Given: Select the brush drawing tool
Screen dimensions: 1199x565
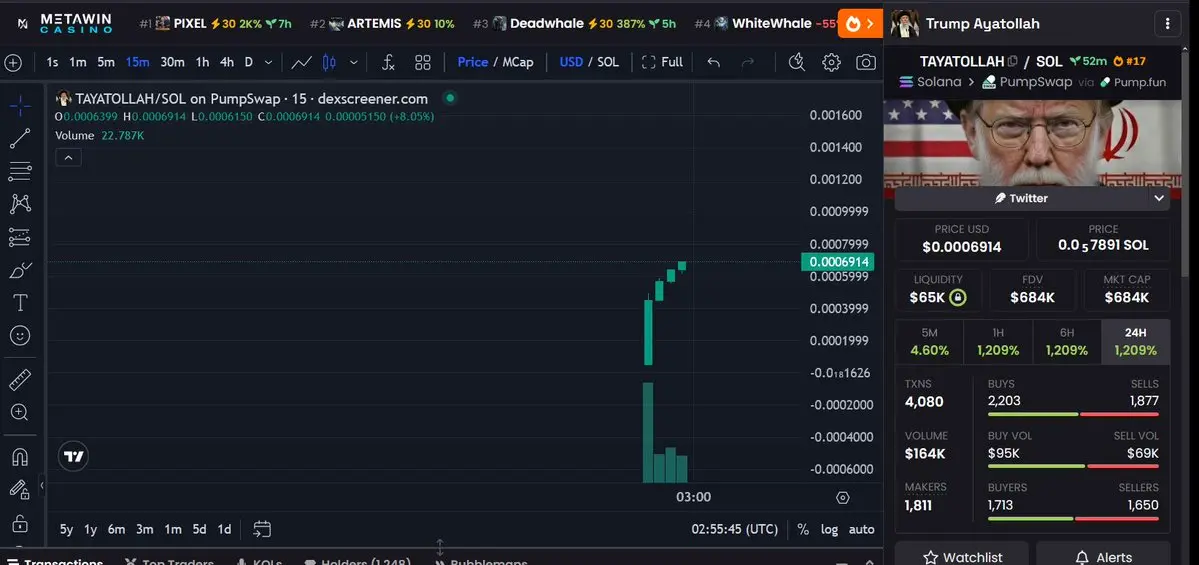Looking at the screenshot, I should coord(20,271).
